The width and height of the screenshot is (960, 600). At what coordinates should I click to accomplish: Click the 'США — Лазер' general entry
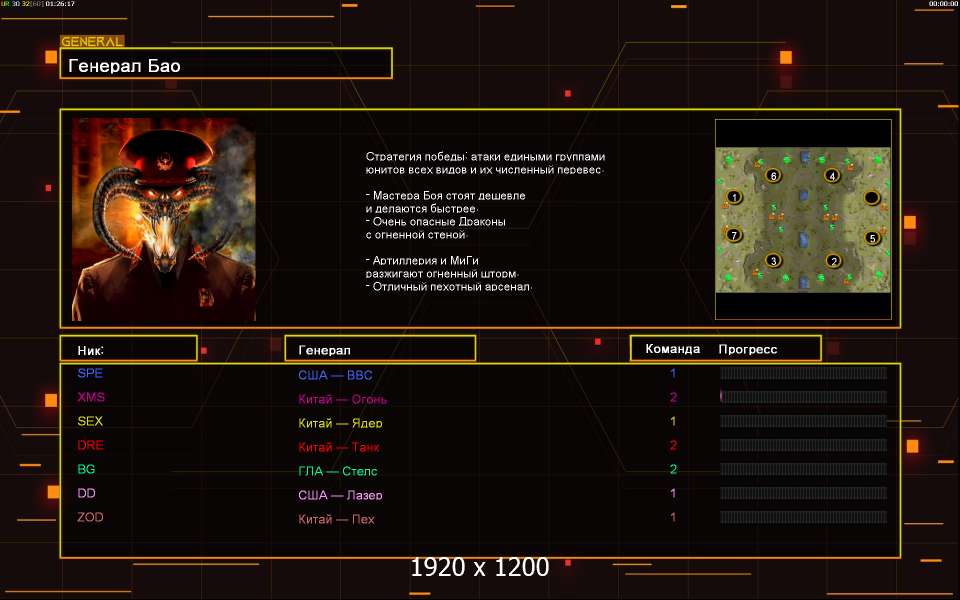pyautogui.click(x=340, y=495)
